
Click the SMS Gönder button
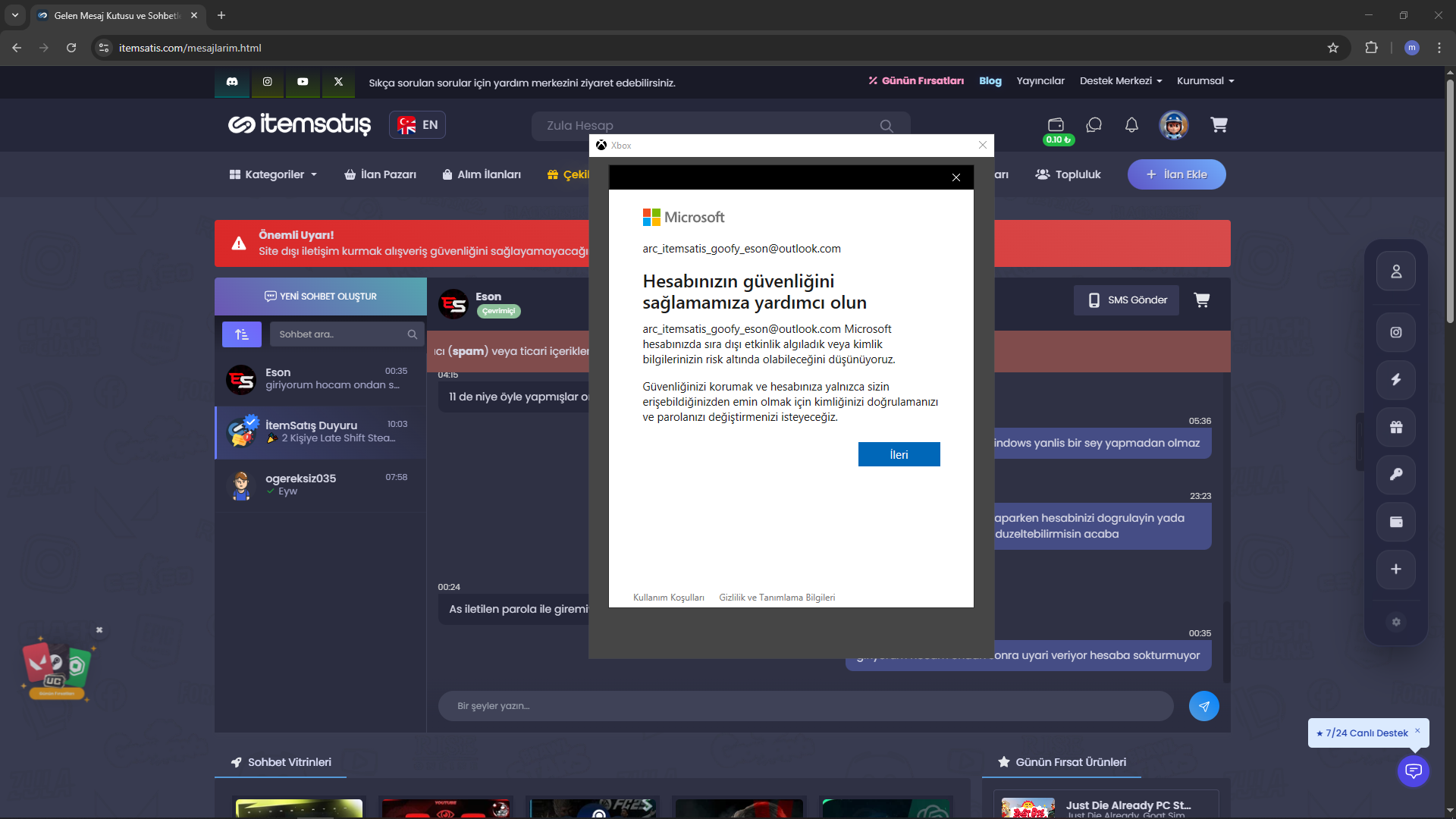click(1127, 300)
